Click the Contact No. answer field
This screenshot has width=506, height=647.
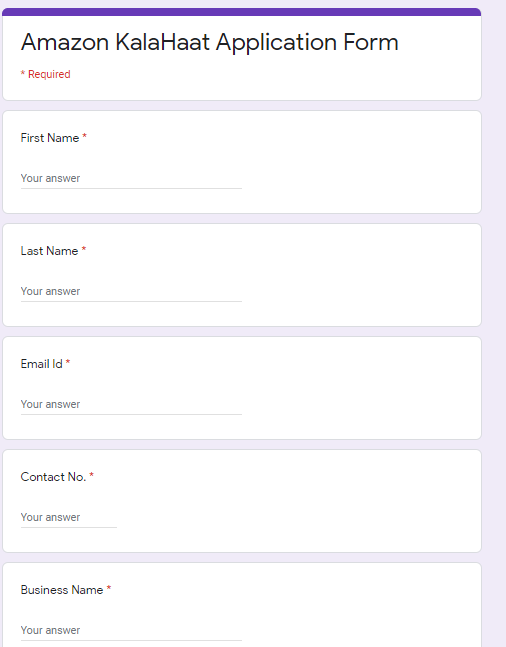(x=69, y=518)
